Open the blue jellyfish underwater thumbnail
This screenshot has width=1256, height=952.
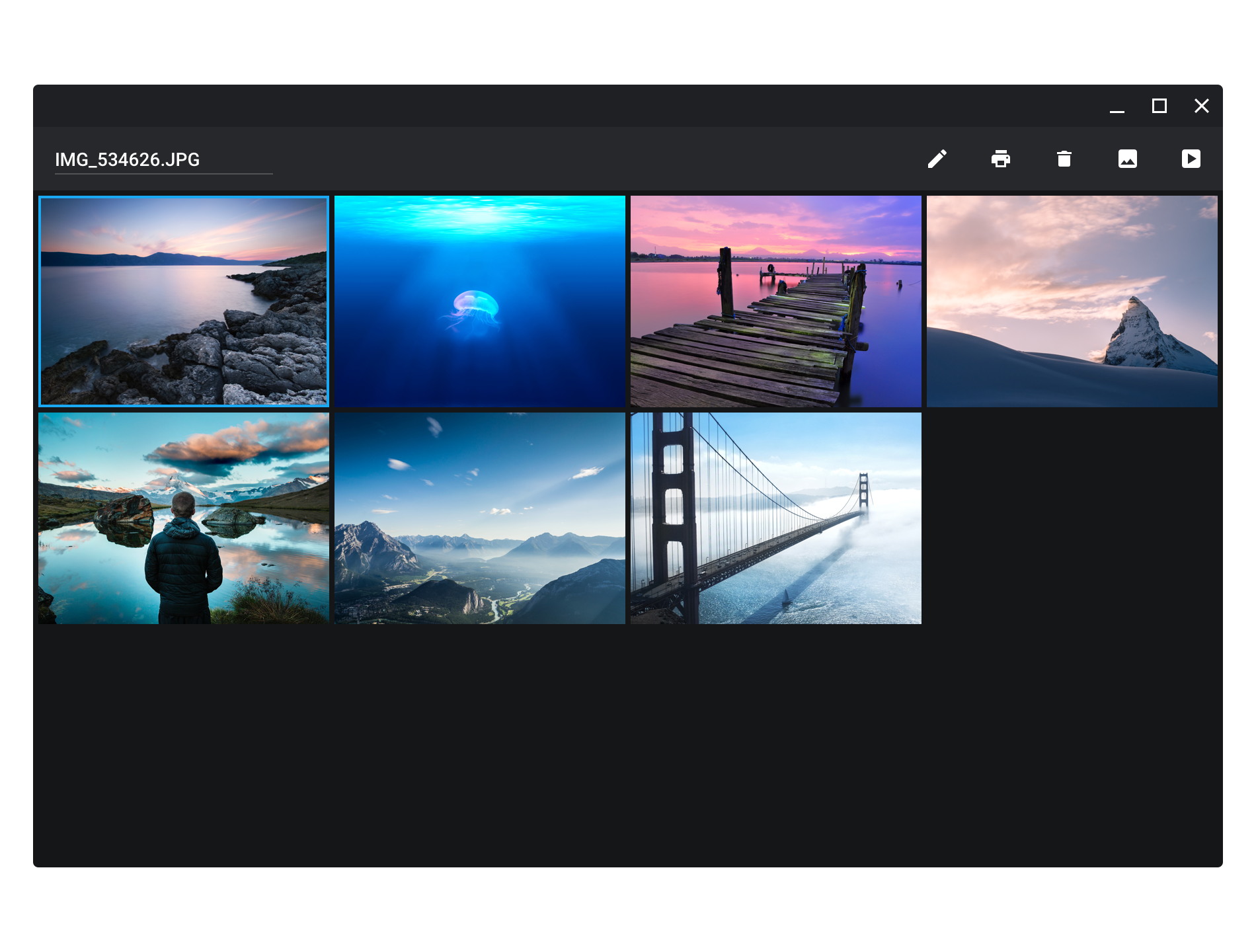pyautogui.click(x=479, y=301)
